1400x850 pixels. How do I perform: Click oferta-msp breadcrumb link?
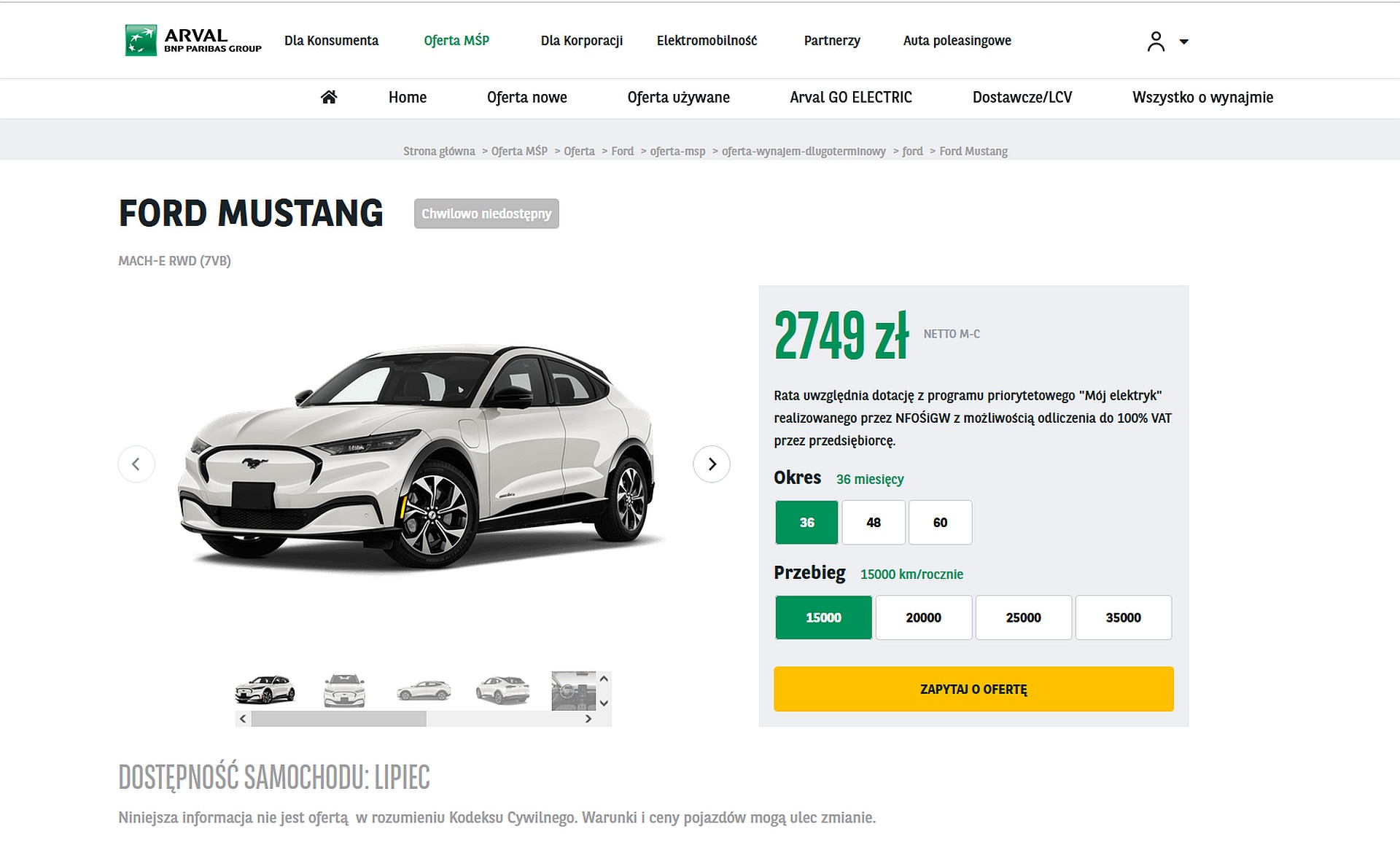point(678,151)
